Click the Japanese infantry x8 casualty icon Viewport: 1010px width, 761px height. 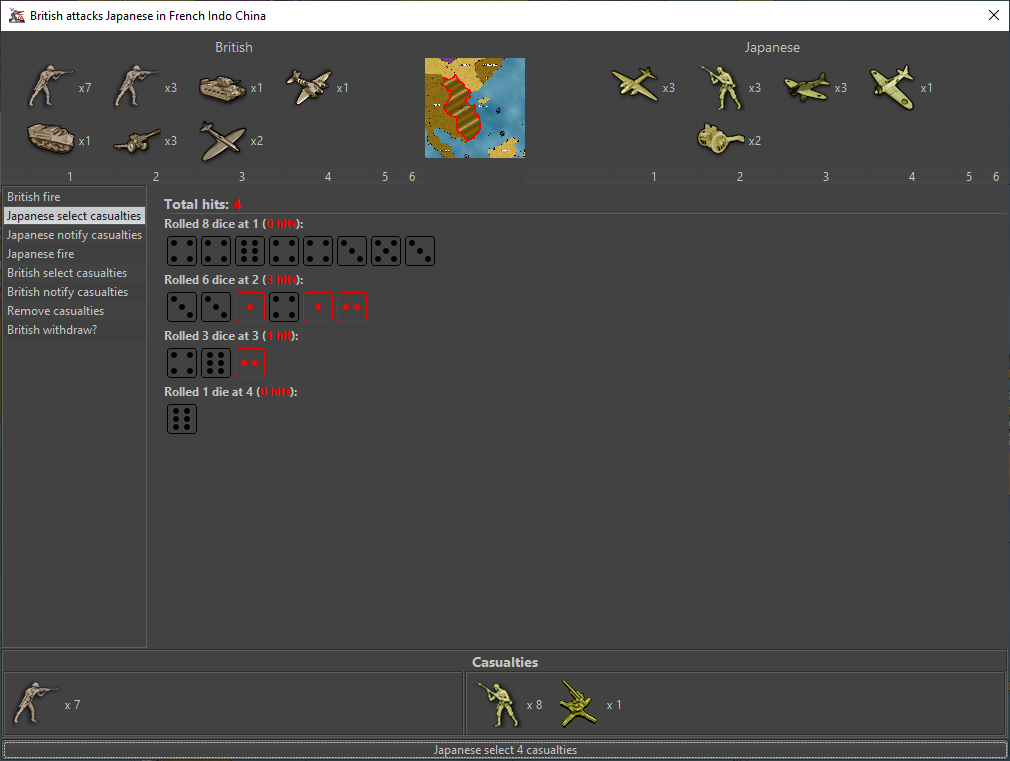(499, 705)
